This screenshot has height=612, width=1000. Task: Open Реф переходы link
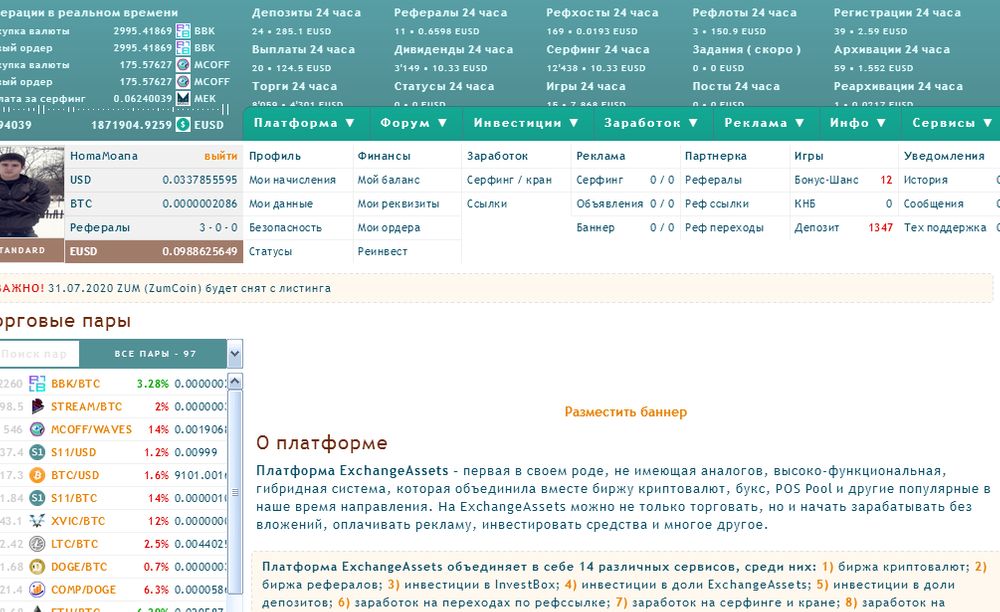(x=724, y=228)
